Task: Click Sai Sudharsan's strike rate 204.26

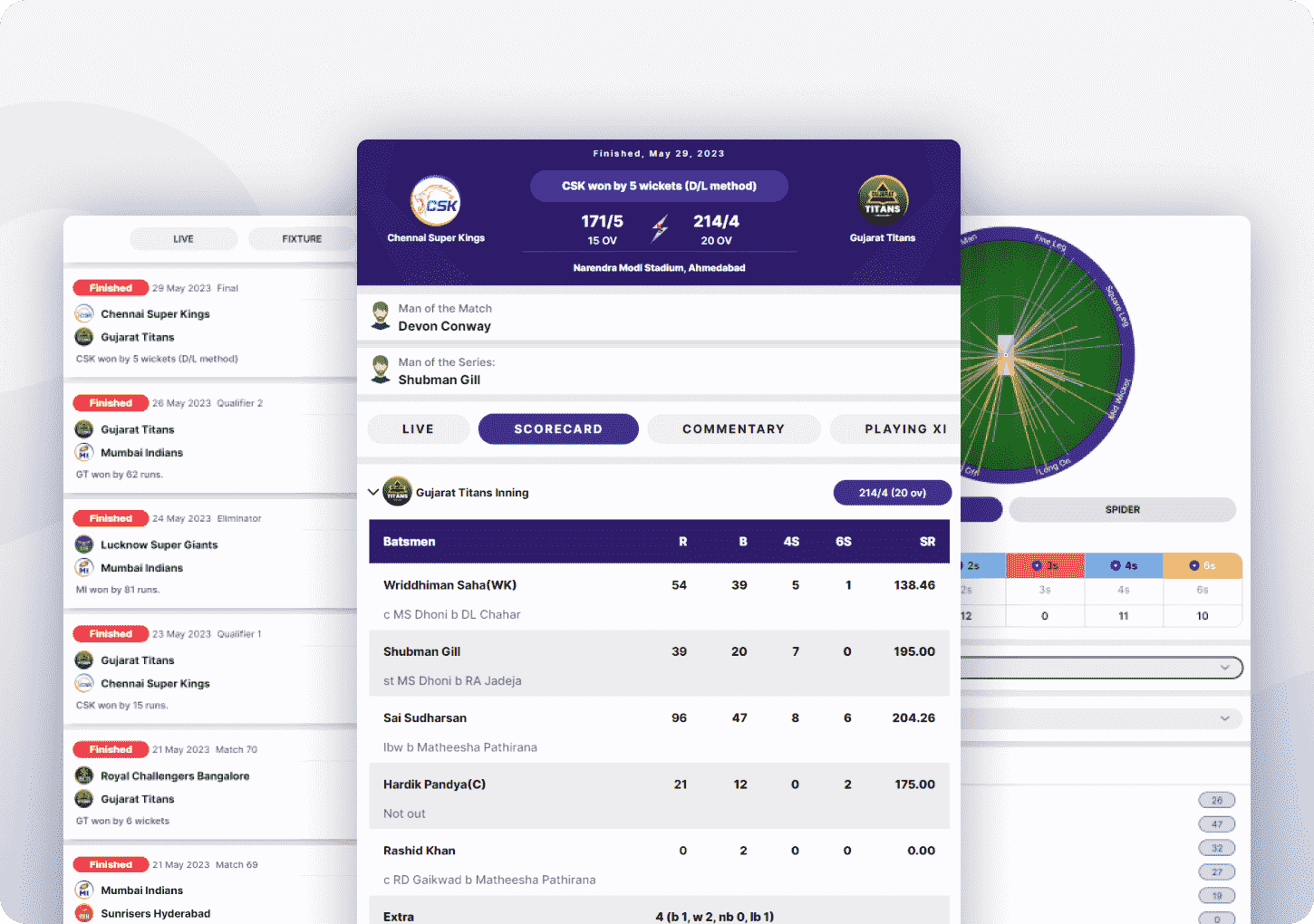Action: click(x=913, y=717)
